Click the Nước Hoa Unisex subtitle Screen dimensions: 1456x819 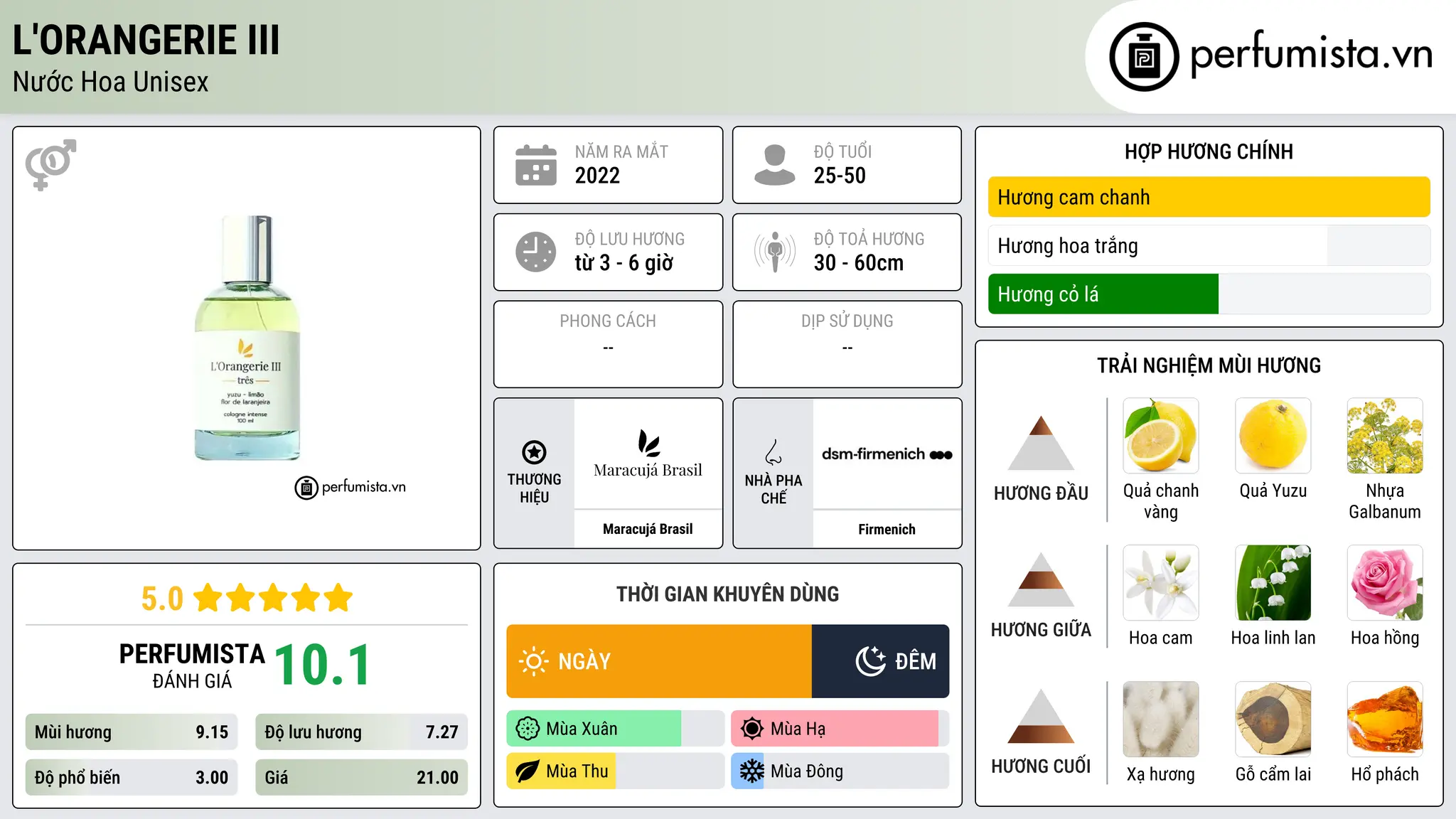click(111, 82)
